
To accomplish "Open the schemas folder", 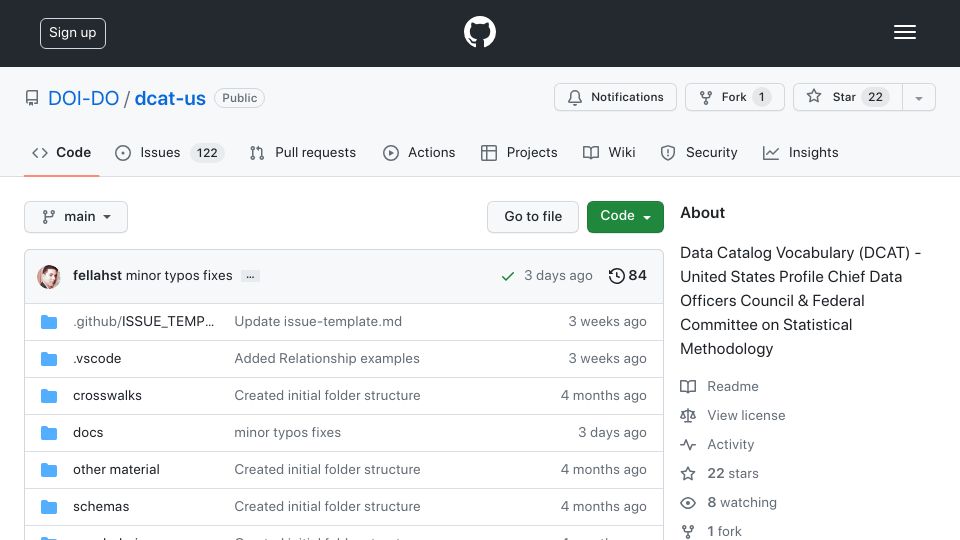I will point(101,506).
